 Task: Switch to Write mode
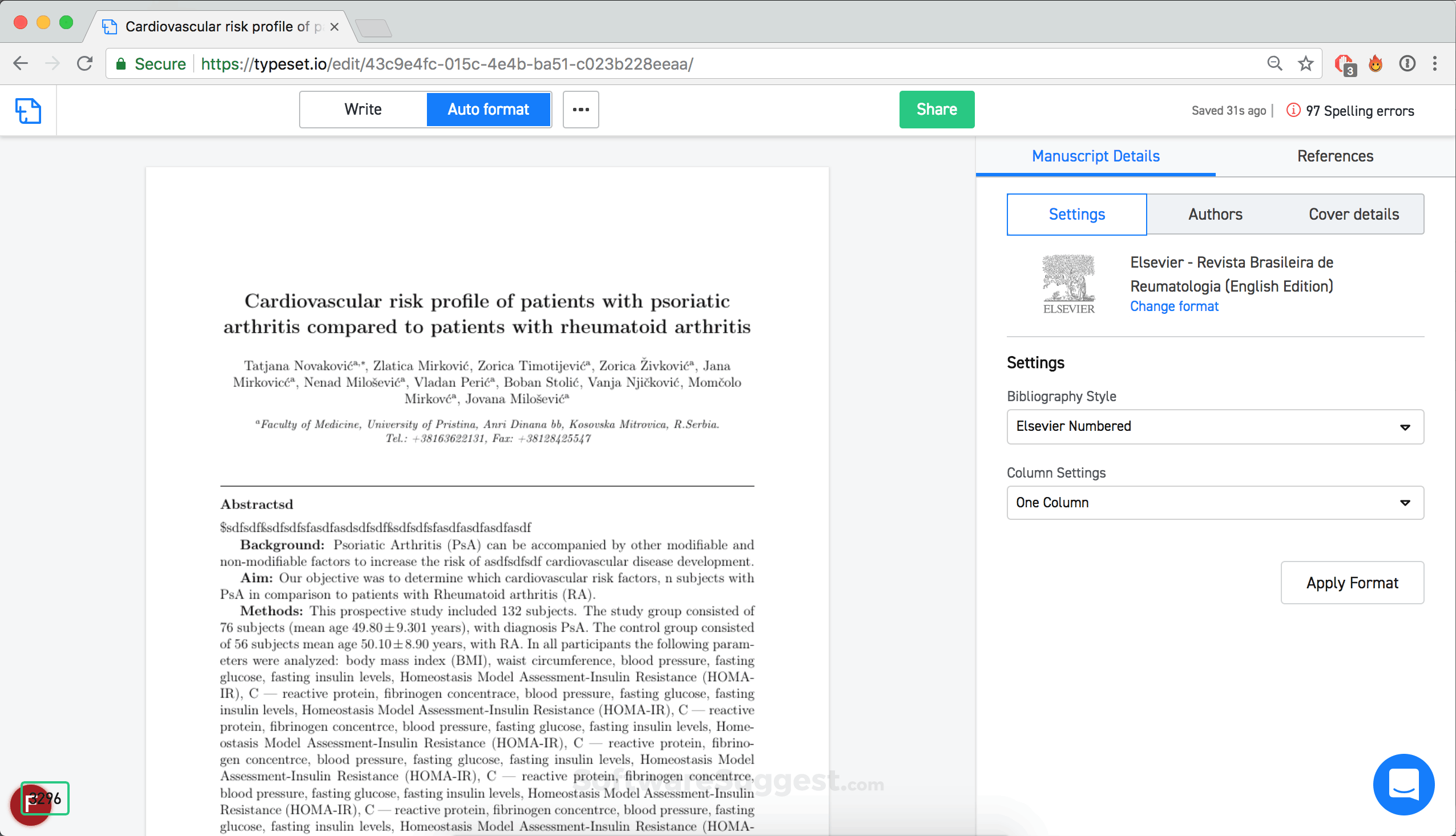(362, 109)
